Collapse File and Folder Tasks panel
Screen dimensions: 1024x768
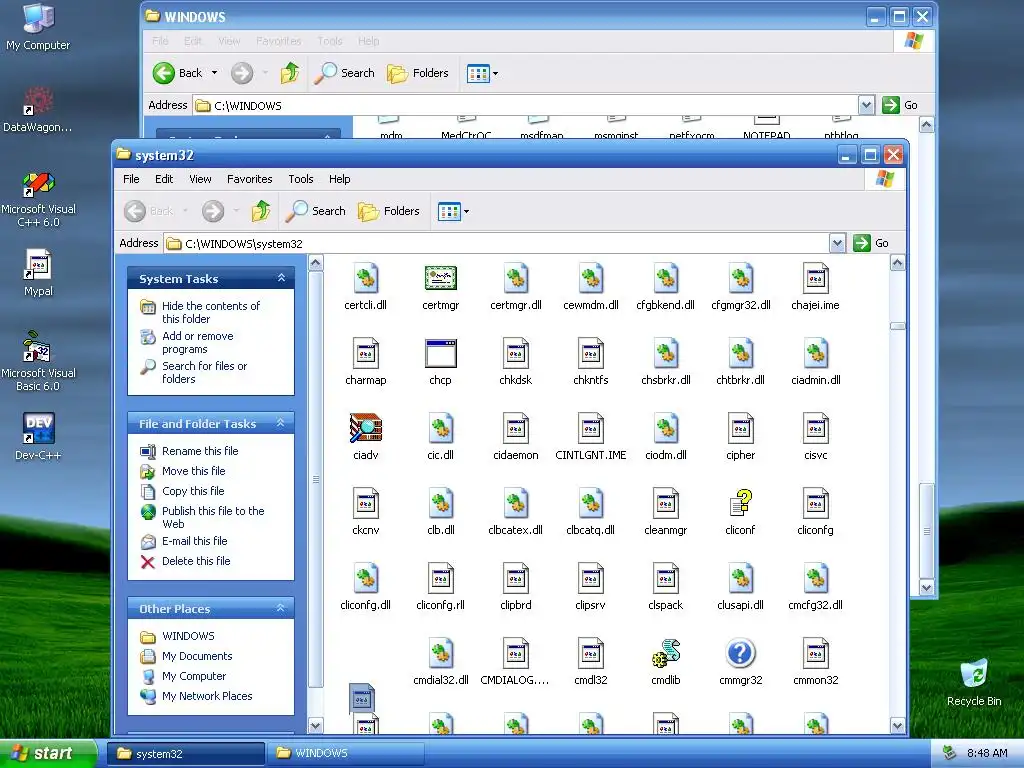[281, 423]
